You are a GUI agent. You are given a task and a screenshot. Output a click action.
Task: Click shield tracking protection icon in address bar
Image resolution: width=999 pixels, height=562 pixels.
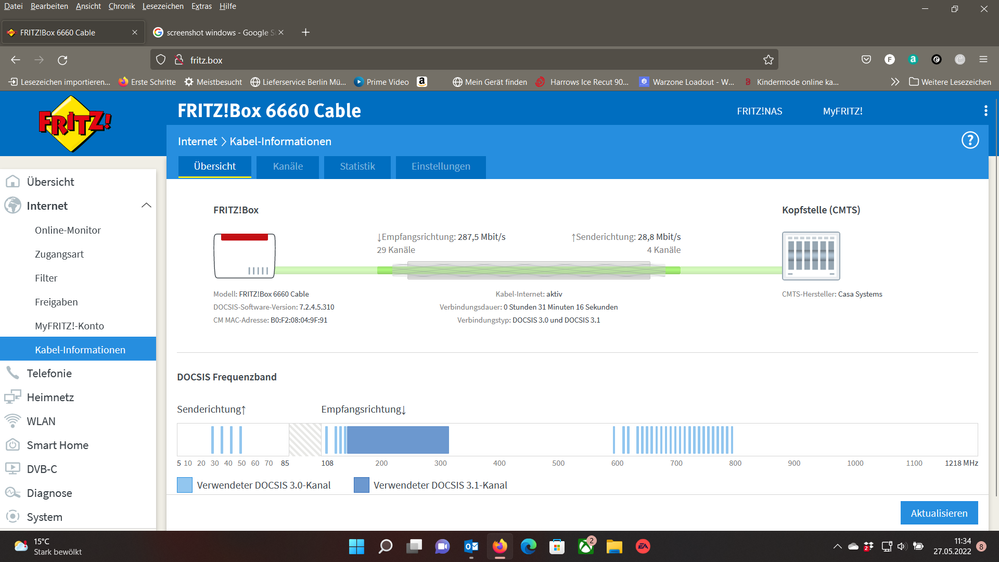click(x=161, y=60)
